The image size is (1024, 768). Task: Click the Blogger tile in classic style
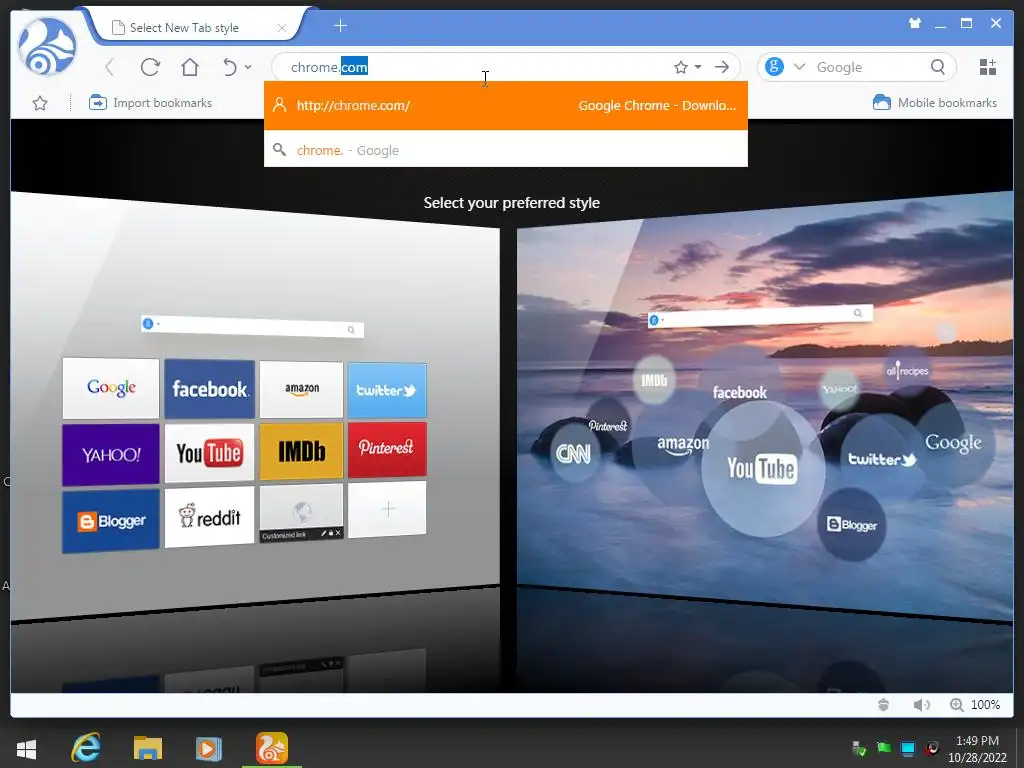click(x=111, y=521)
